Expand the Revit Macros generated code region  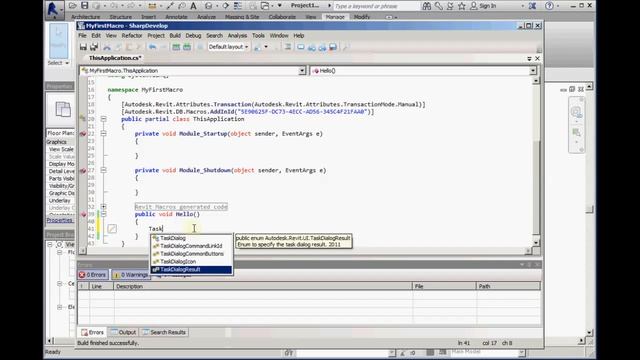point(104,207)
